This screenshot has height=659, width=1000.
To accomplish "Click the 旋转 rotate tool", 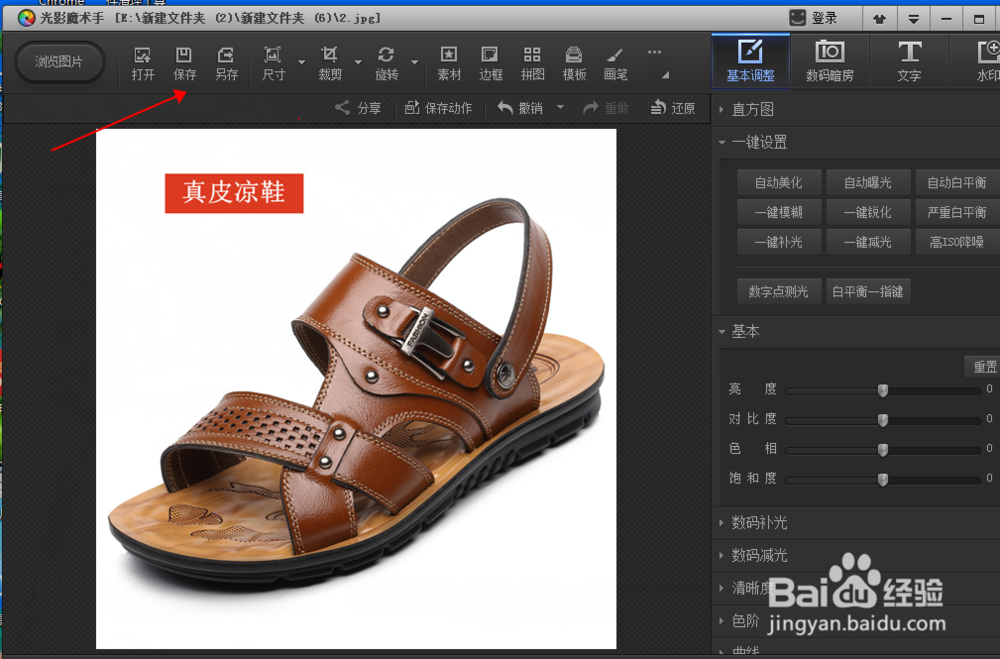I will [x=386, y=63].
